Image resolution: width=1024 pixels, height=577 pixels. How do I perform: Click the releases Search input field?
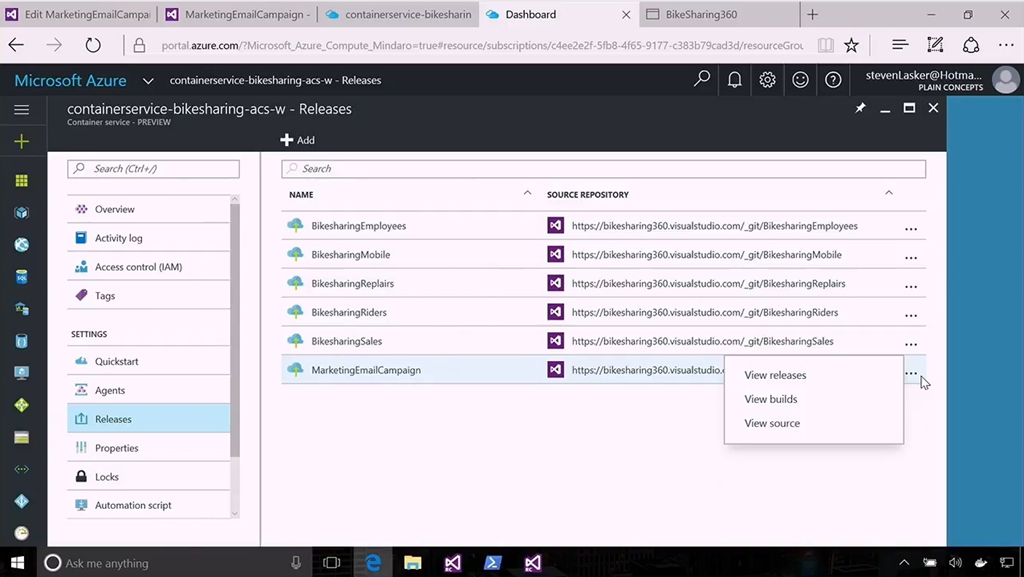(x=603, y=169)
